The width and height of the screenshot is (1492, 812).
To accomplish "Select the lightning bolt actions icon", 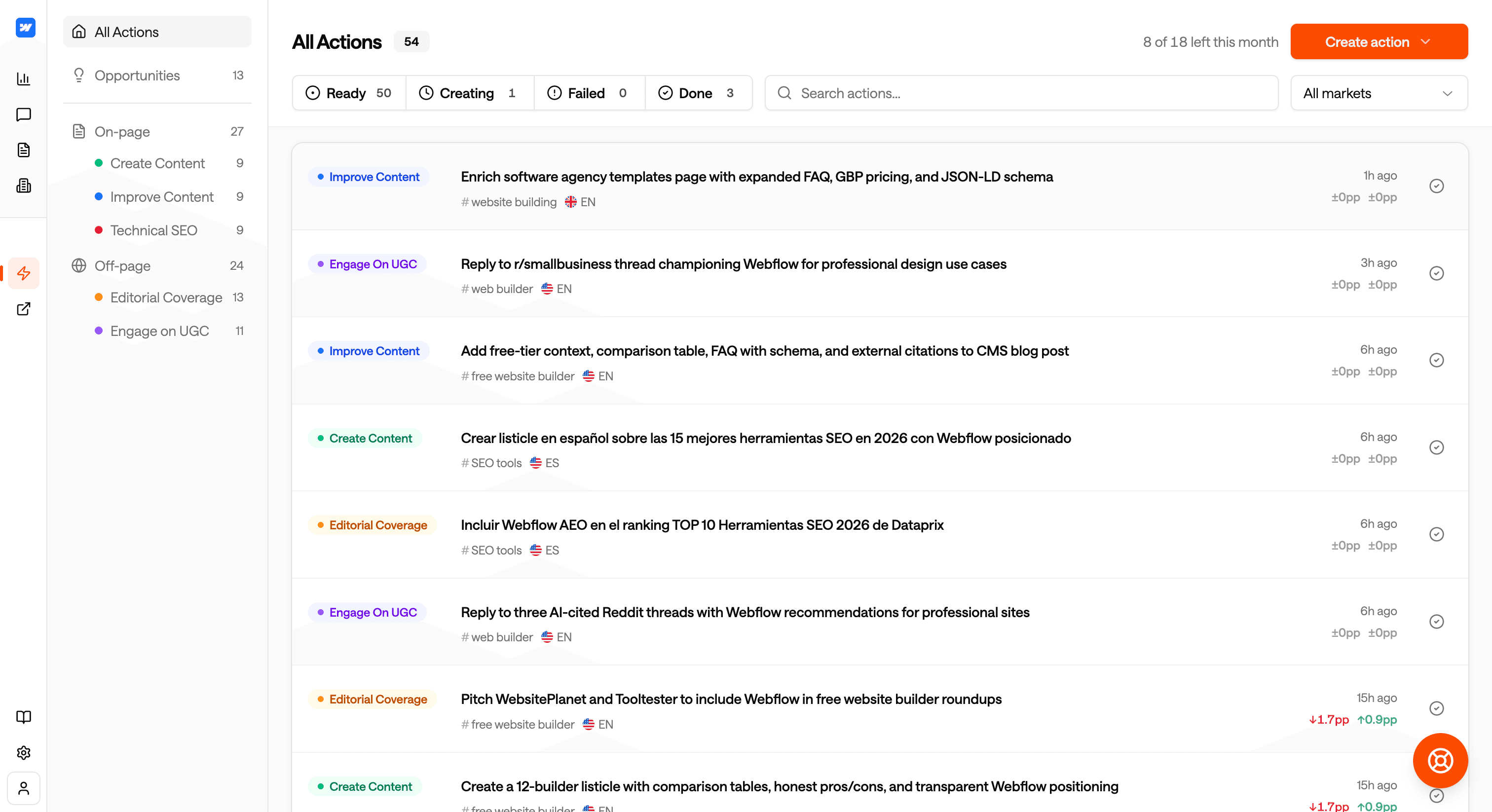I will (x=24, y=273).
